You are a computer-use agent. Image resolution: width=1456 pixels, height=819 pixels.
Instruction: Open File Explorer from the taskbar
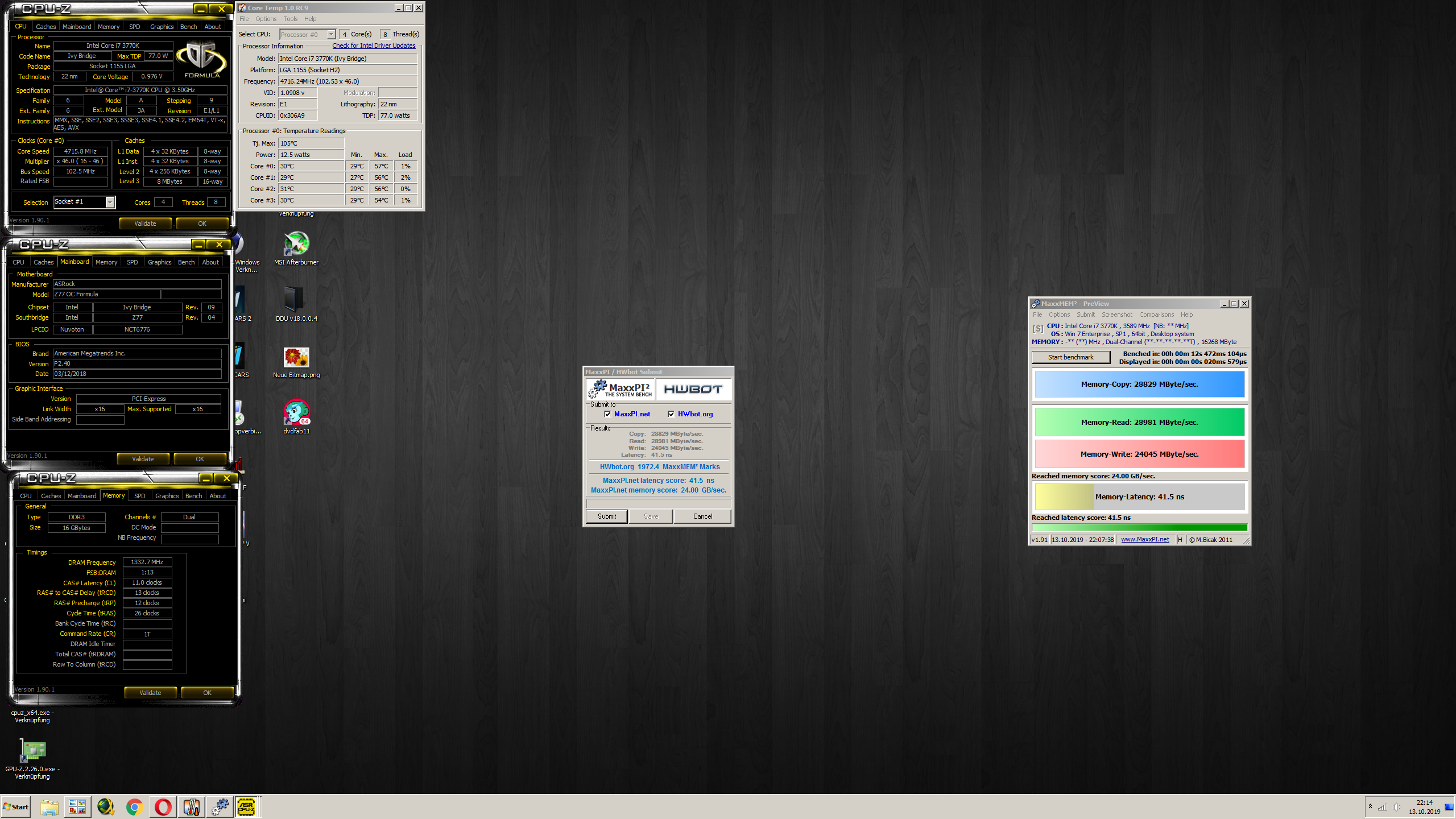tap(49, 806)
